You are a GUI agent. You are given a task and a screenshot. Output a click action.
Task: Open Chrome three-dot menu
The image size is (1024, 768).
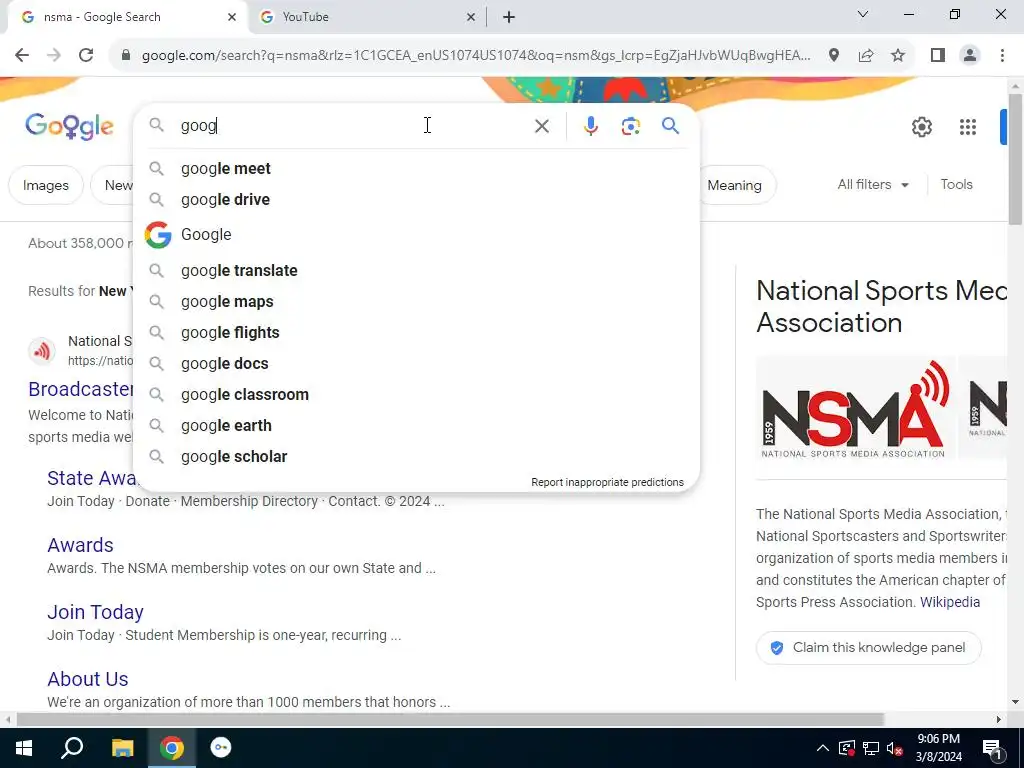(1002, 56)
